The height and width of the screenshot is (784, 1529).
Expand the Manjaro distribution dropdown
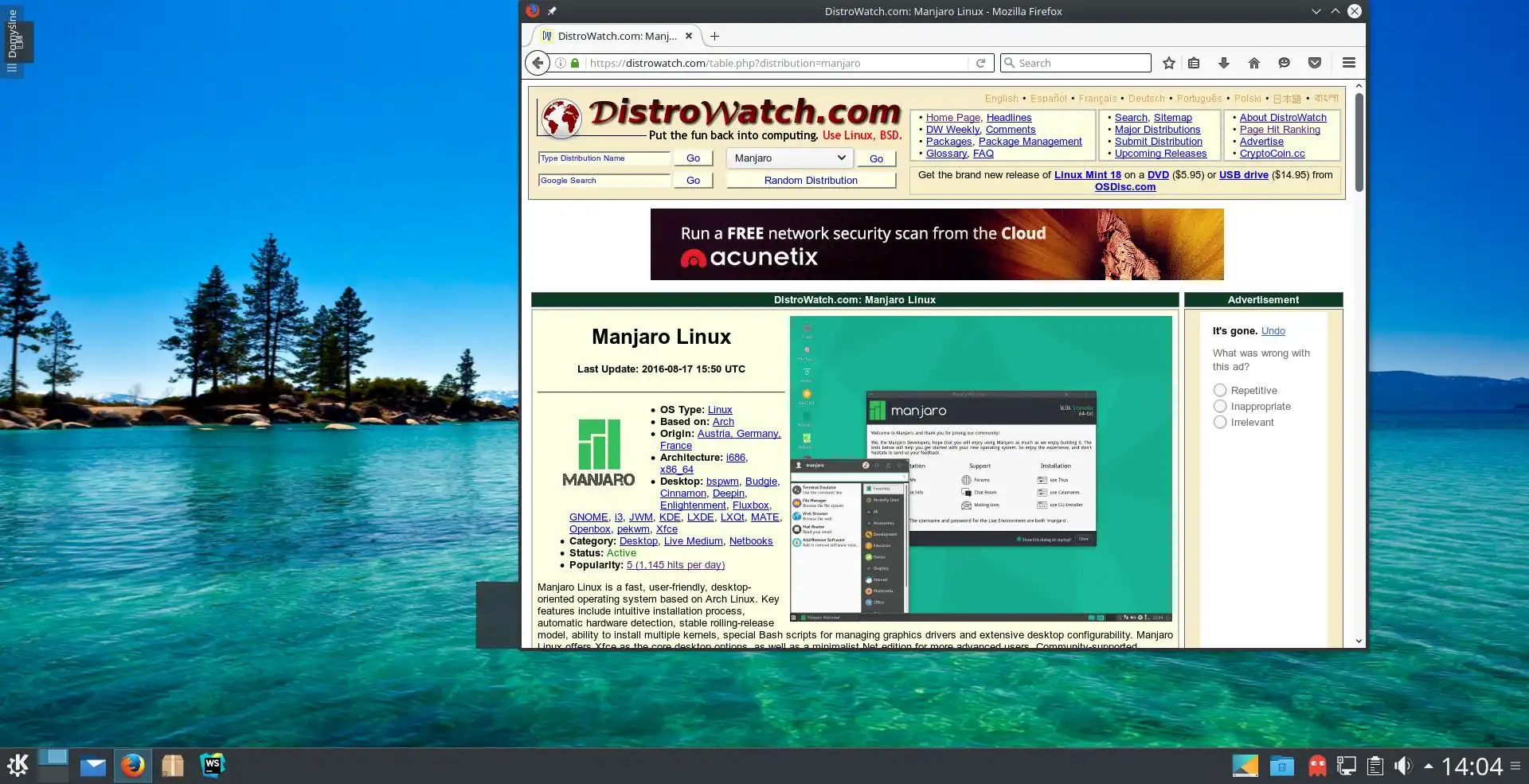point(789,158)
